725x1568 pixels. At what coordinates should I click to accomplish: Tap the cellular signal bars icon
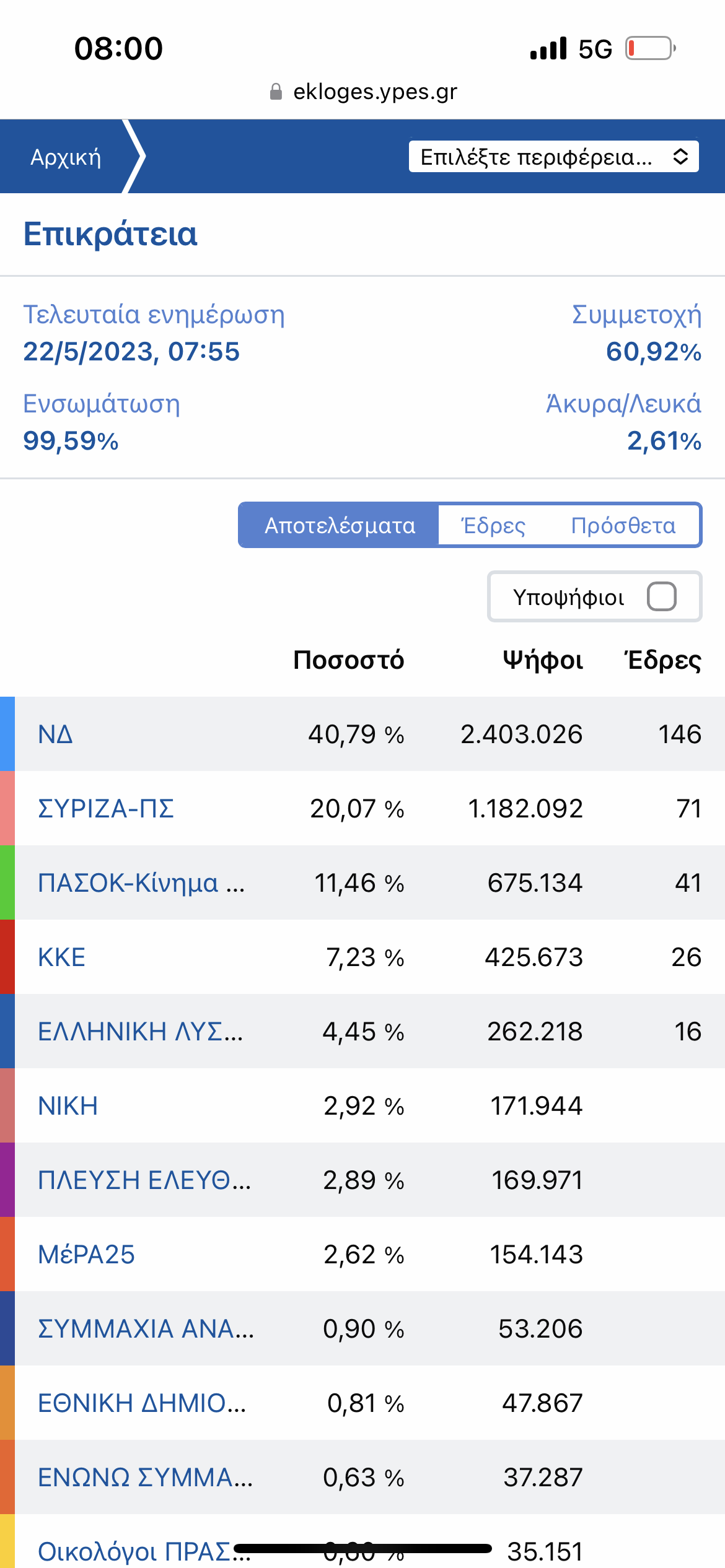coord(548,48)
